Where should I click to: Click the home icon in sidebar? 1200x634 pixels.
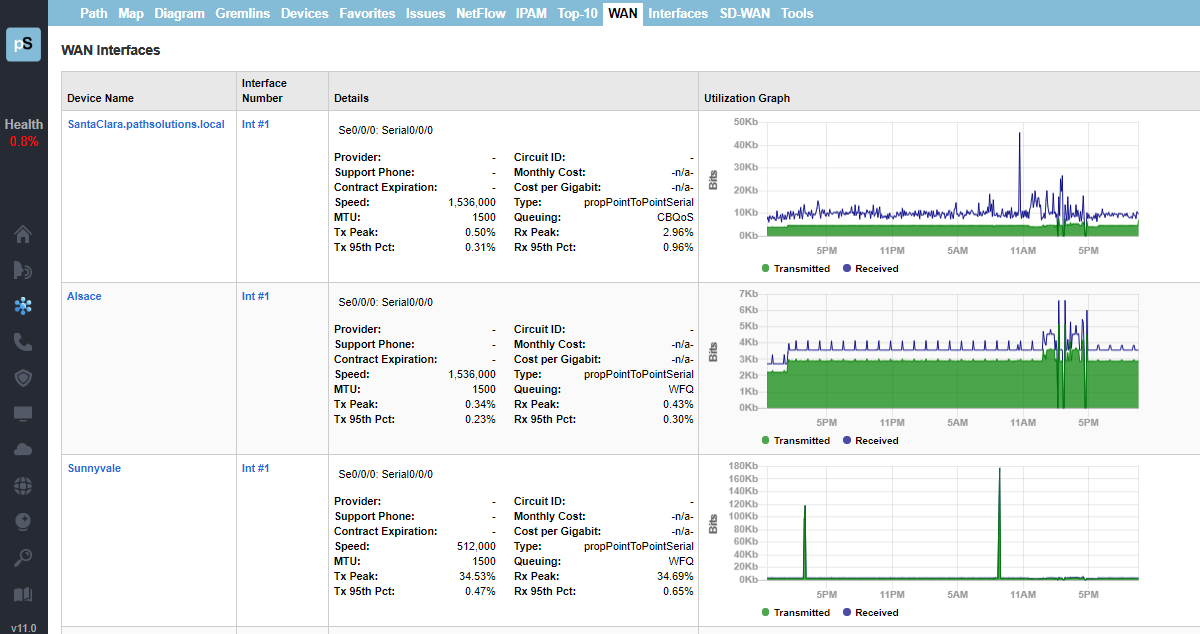point(23,235)
